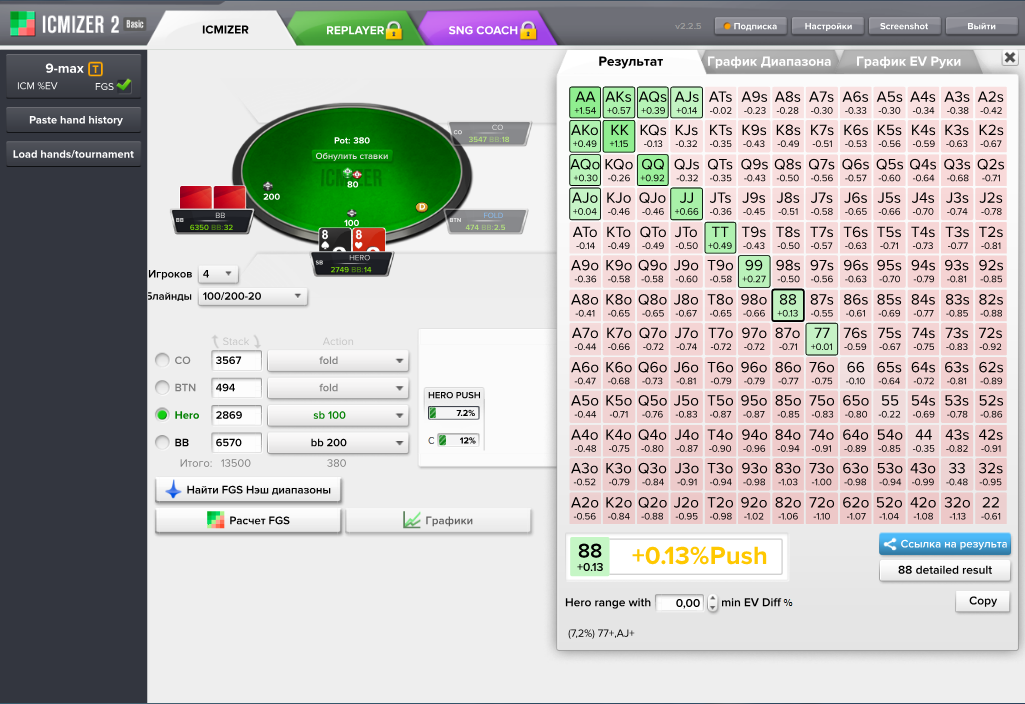The width and height of the screenshot is (1025, 704).
Task: Click the chips icon beside 200 bet
Action: point(267,186)
